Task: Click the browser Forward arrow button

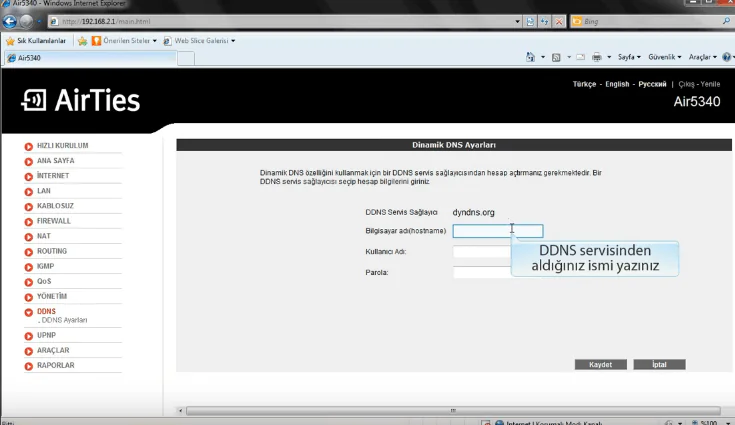Action: click(27, 21)
